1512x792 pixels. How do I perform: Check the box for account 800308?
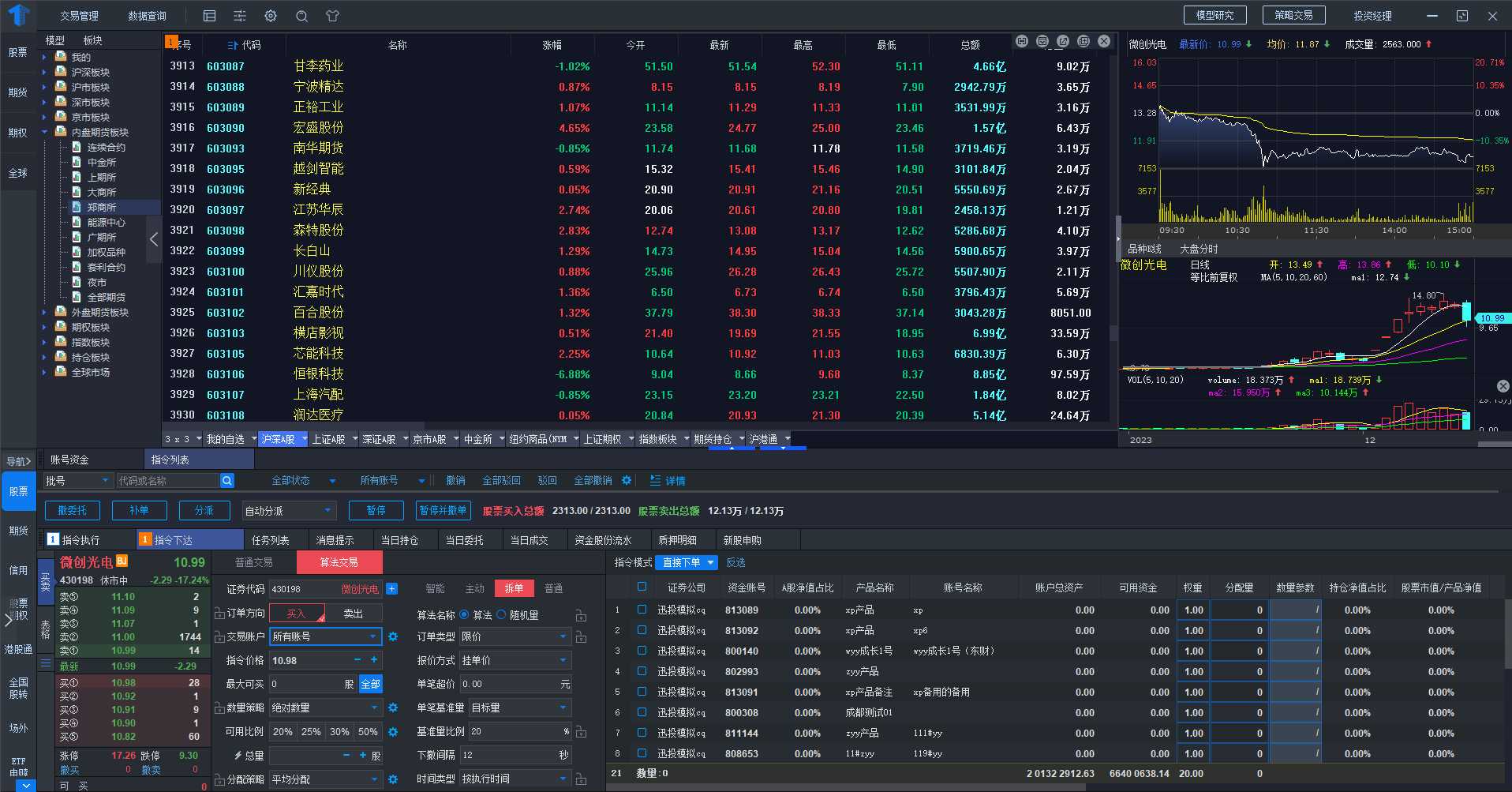point(642,712)
